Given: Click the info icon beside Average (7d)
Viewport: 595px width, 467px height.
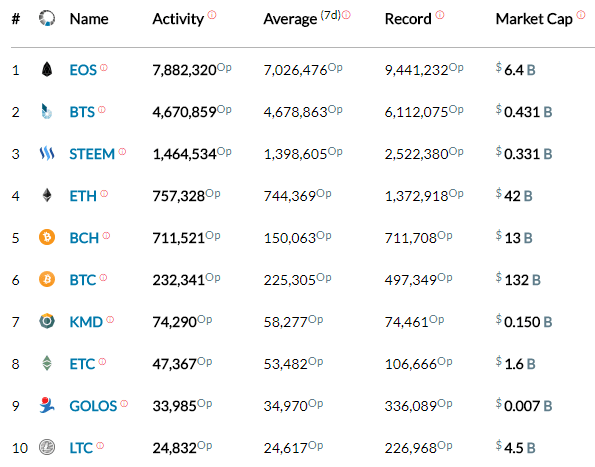Looking at the screenshot, I should click(x=346, y=15).
